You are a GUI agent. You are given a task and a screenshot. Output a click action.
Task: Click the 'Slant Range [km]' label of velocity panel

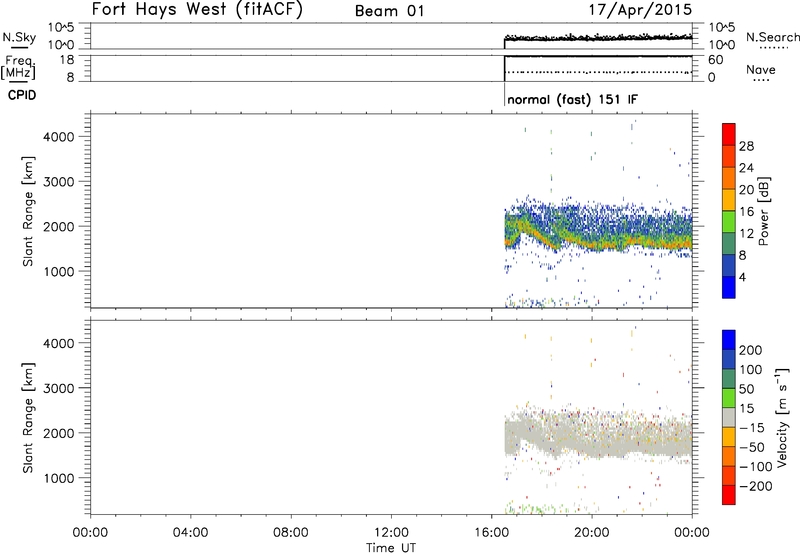tap(28, 418)
